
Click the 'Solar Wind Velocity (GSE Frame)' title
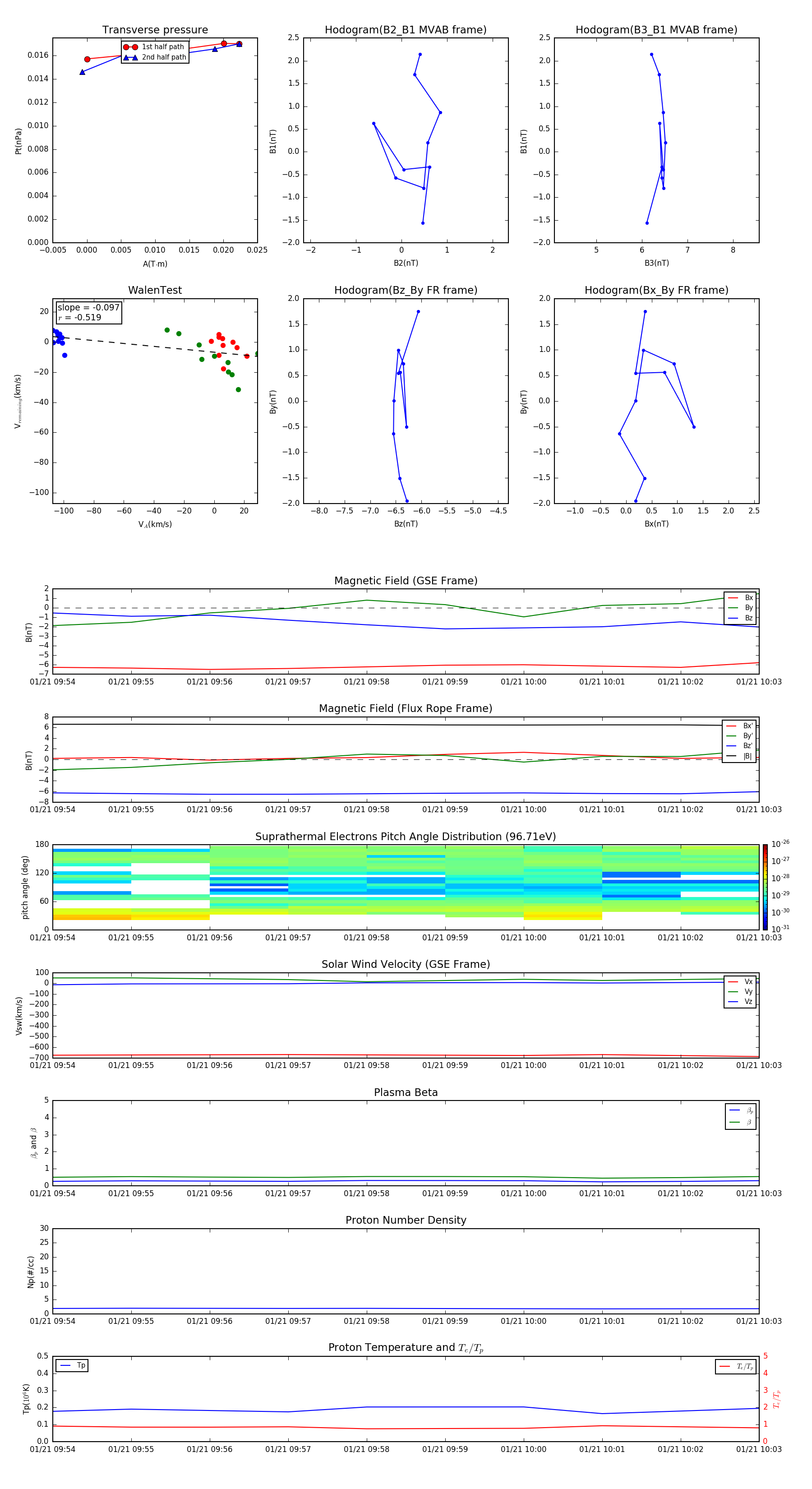[x=406, y=964]
